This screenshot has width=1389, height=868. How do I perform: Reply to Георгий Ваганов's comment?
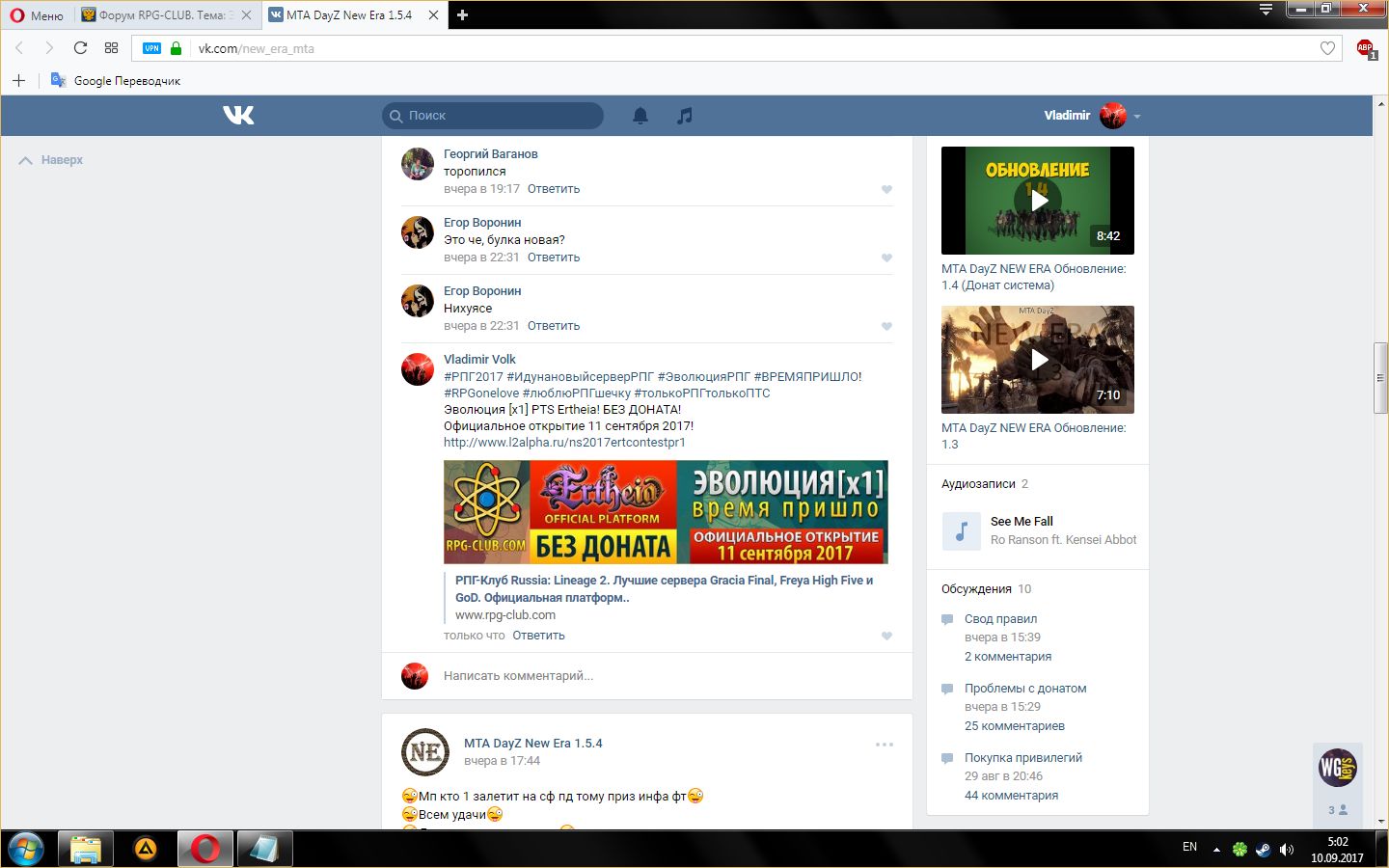554,189
